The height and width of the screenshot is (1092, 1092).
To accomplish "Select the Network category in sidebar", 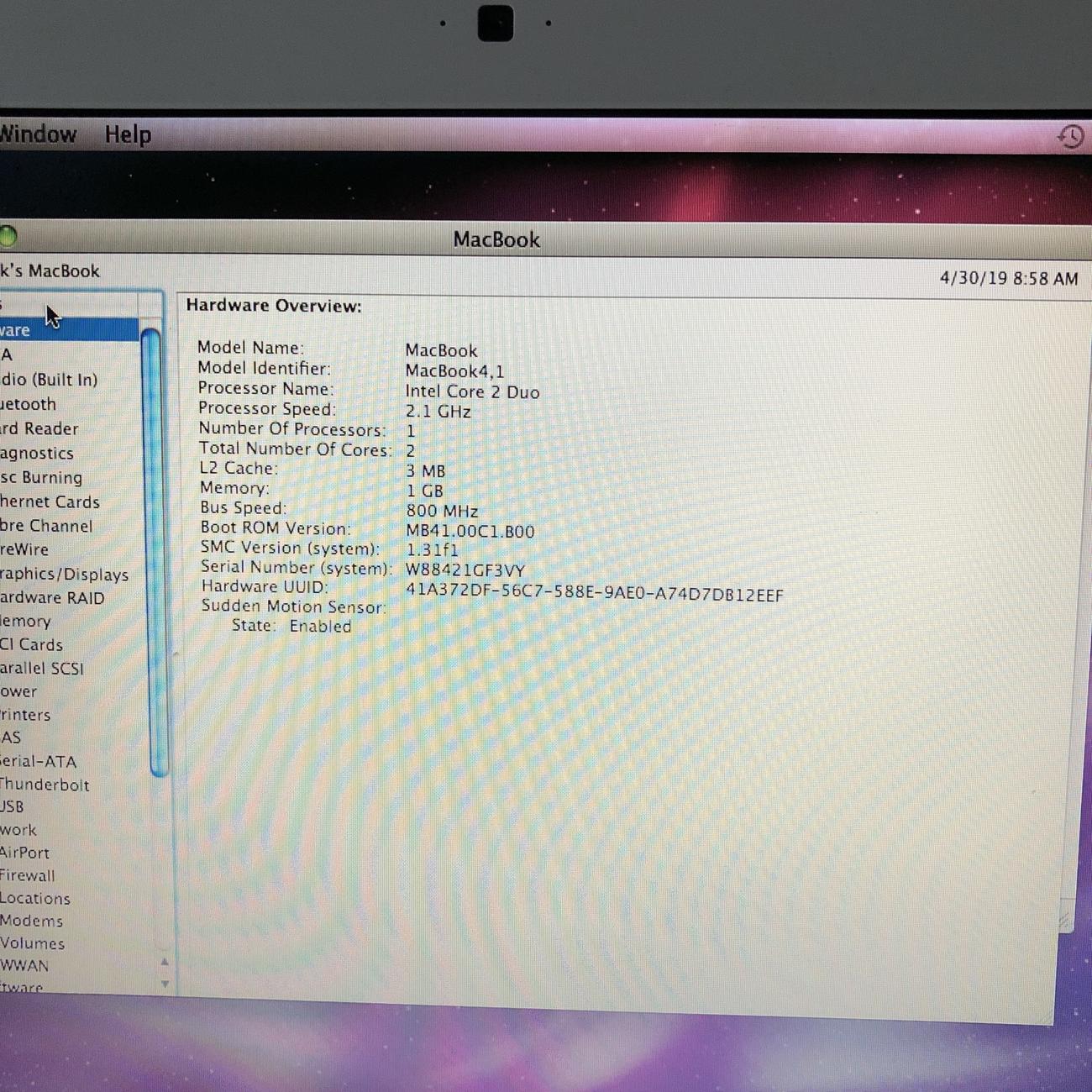I will click(18, 830).
